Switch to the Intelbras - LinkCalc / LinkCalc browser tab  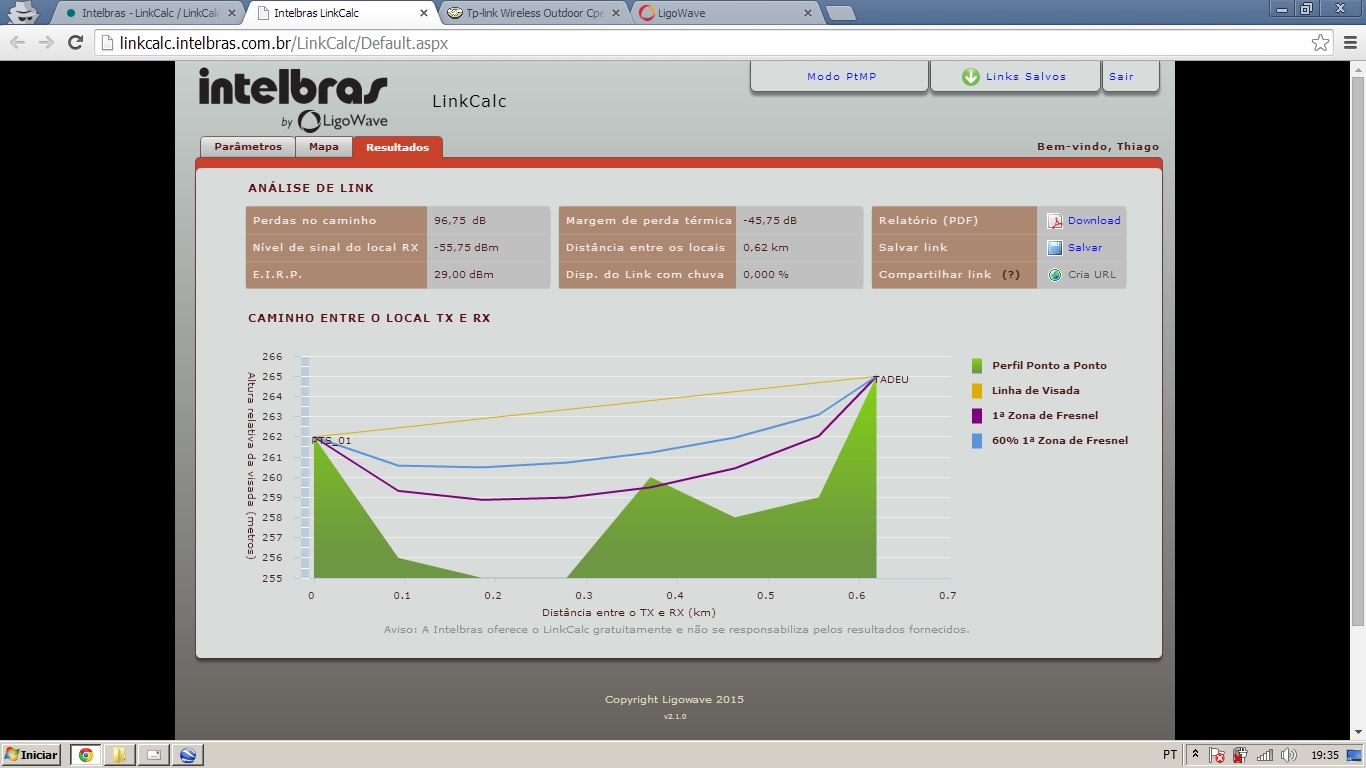tap(146, 14)
